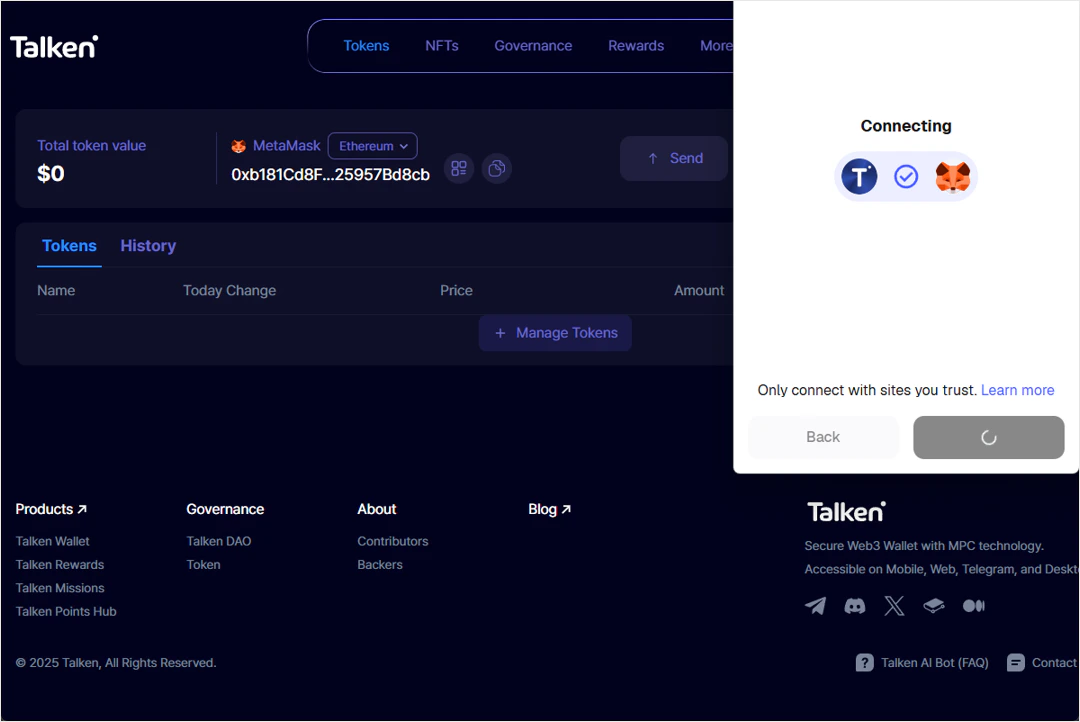Viewport: 1080px width, 722px height.
Task: Click the Talken T icon in Connecting dialog
Action: coord(859,176)
